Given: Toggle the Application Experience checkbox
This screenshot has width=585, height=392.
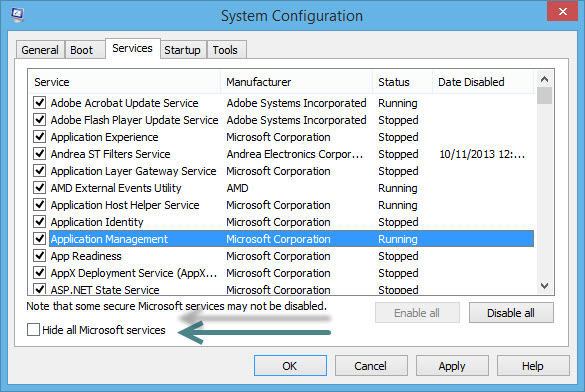Looking at the screenshot, I should pyautogui.click(x=40, y=137).
